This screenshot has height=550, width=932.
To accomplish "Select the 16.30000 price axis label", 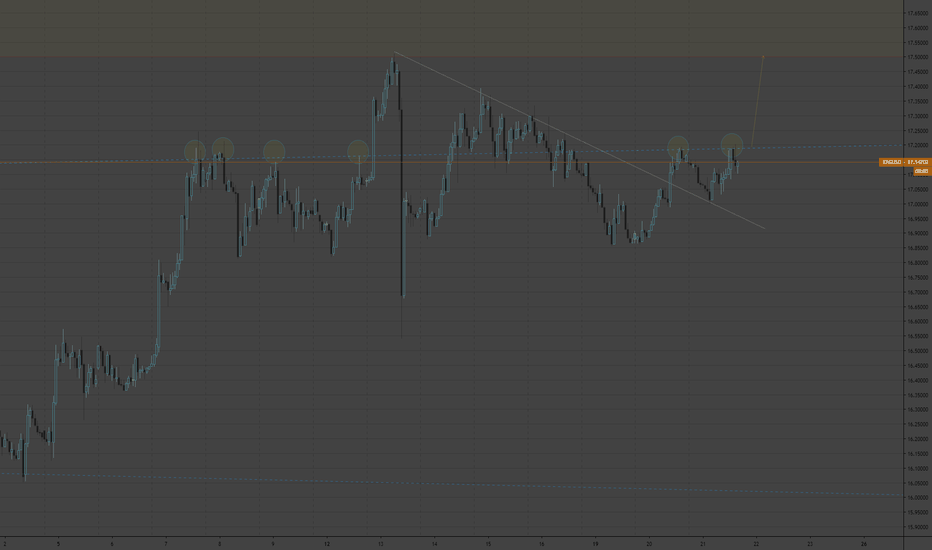I will [x=918, y=410].
